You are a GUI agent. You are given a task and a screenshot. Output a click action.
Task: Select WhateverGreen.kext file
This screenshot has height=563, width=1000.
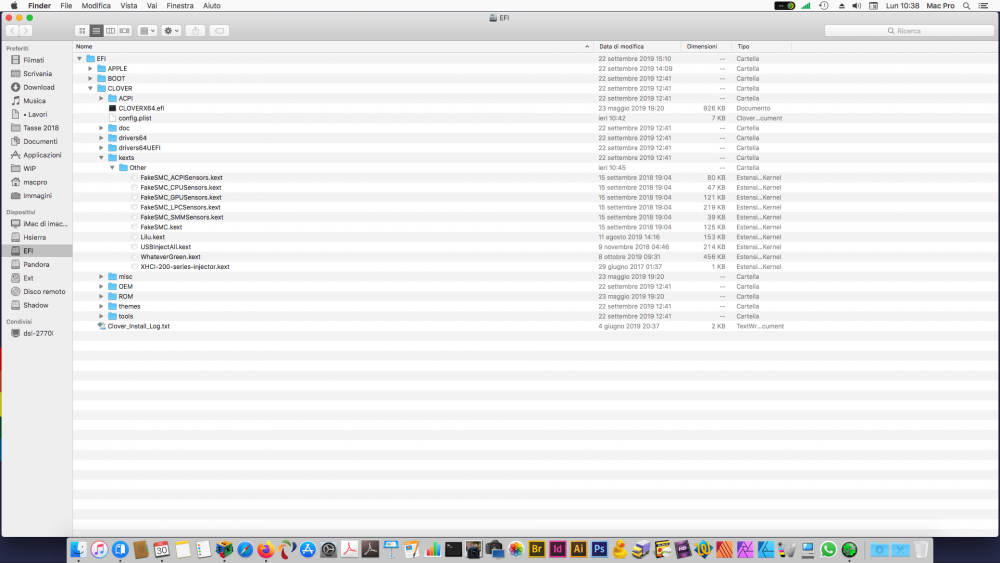click(170, 257)
